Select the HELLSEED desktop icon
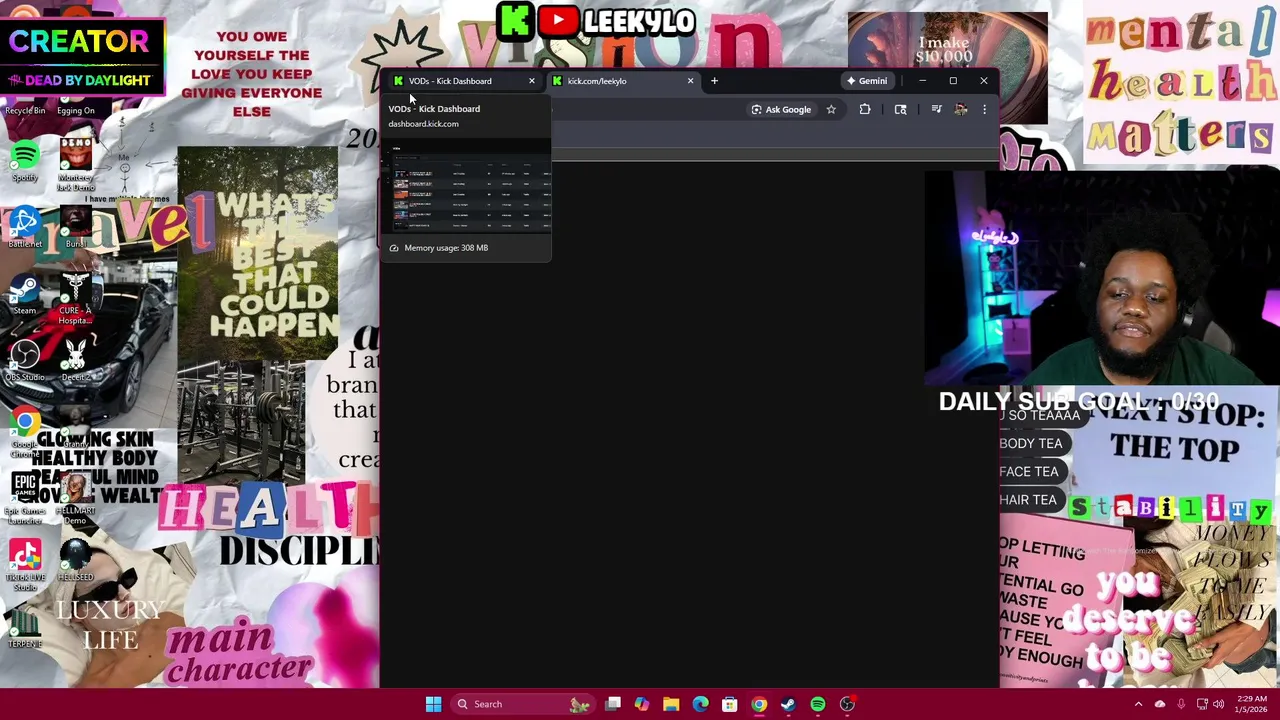Viewport: 1280px width, 720px height. pos(75,562)
